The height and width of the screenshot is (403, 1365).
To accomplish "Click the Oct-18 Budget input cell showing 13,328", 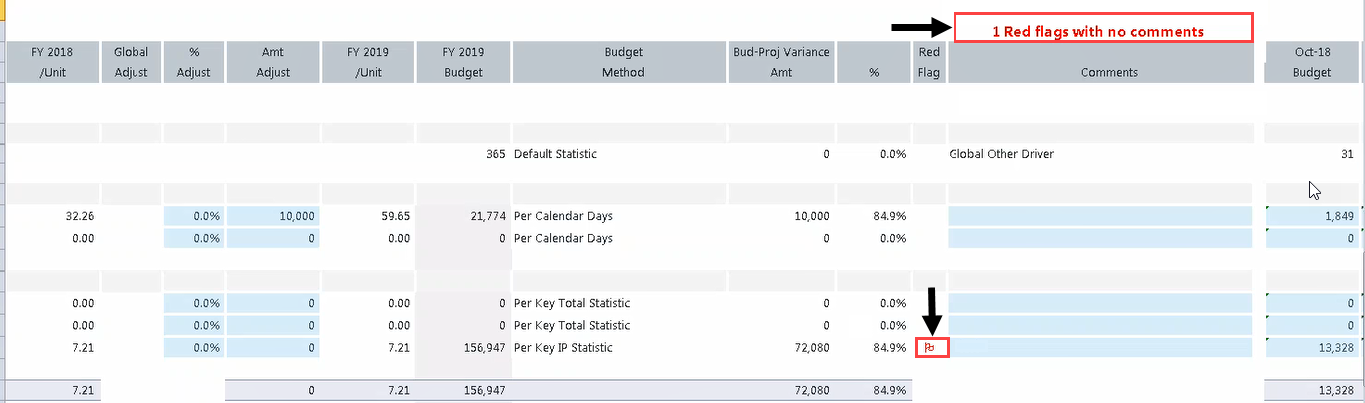I will click(x=1311, y=348).
